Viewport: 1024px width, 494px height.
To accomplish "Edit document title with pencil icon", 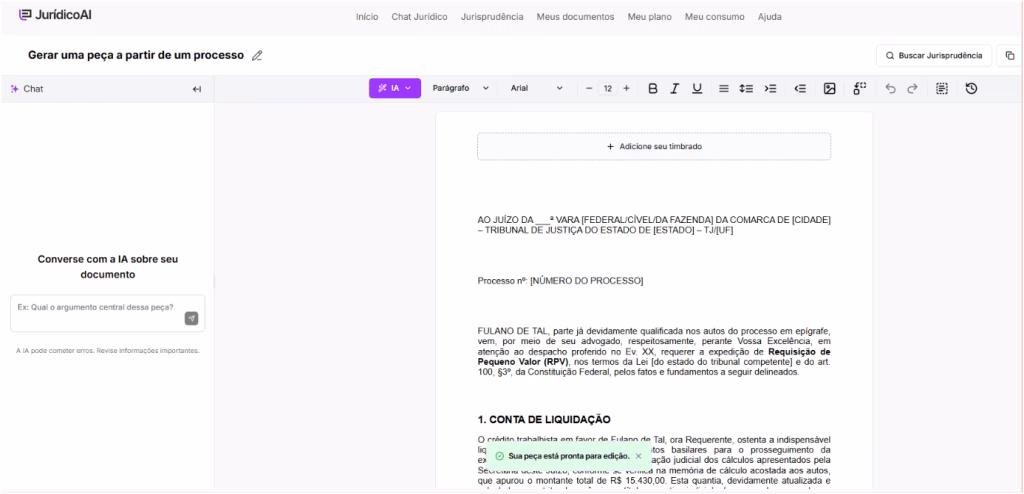I will click(257, 56).
